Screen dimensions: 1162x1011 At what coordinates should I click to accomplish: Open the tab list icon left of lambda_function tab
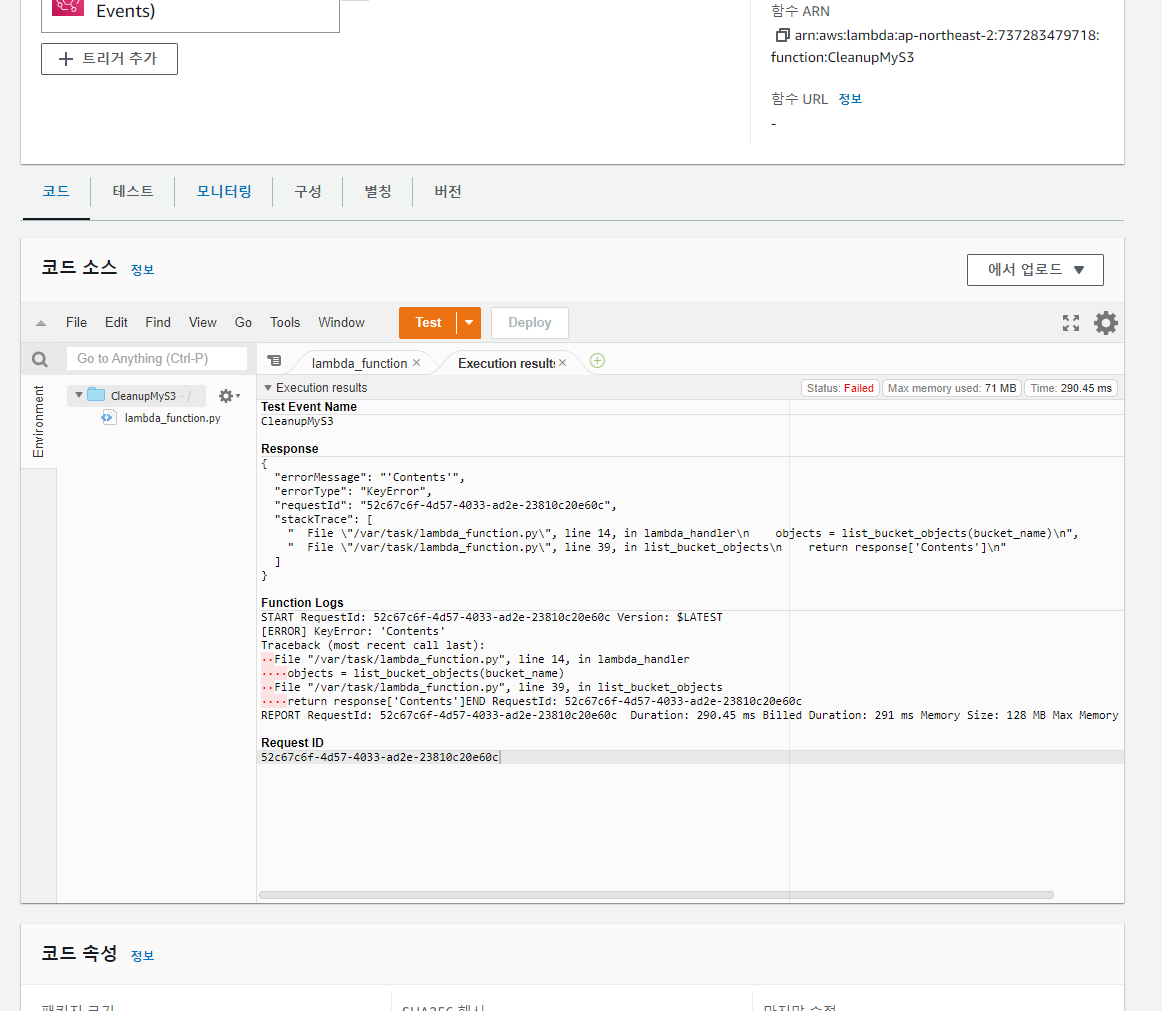click(x=274, y=361)
